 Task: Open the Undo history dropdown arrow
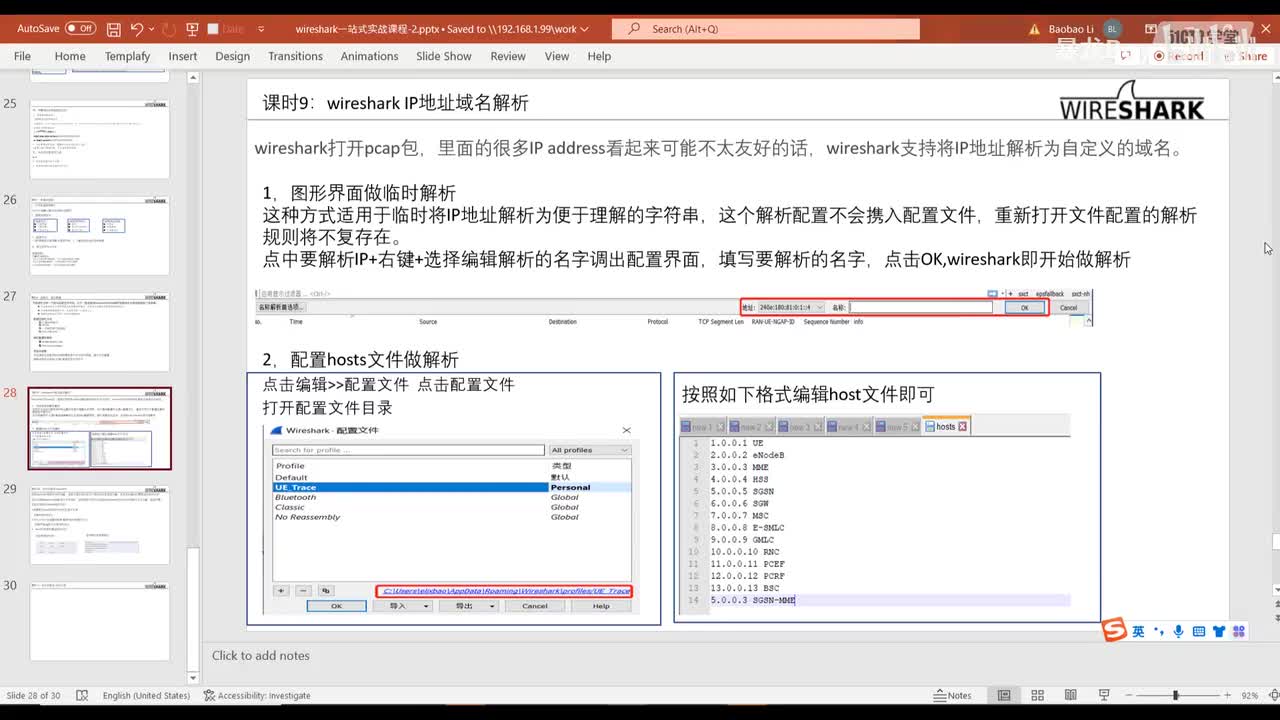point(150,29)
